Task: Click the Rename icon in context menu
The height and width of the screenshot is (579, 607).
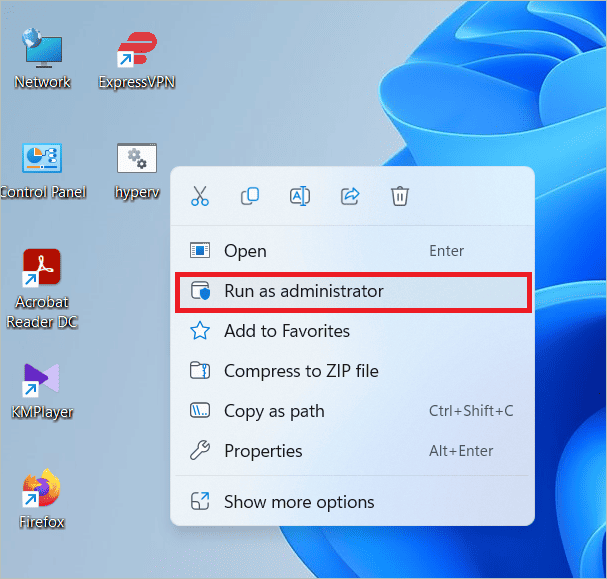Action: tap(300, 196)
